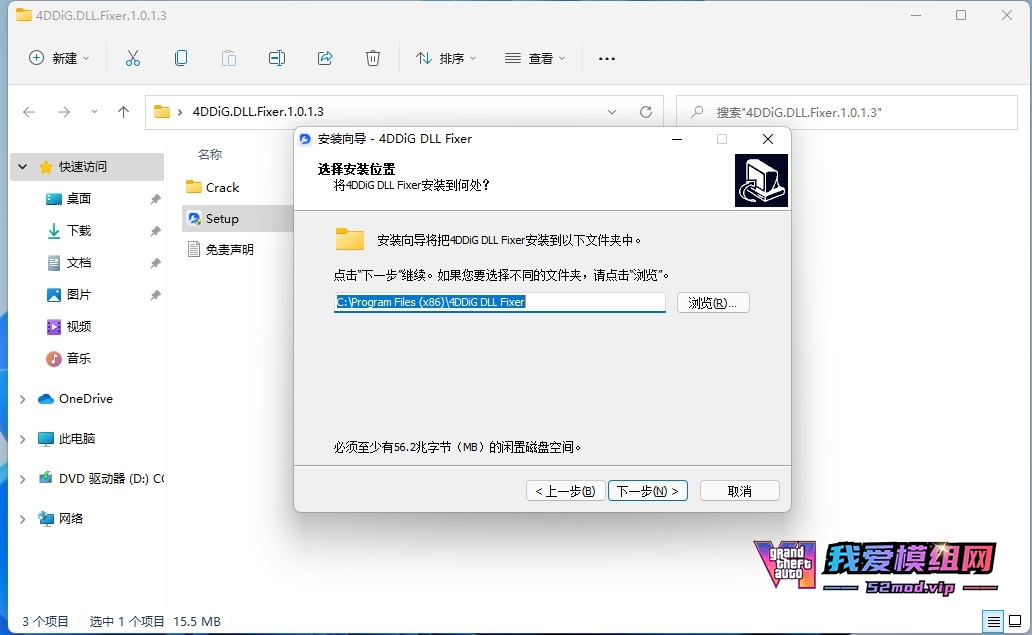Go back with the Explorer back arrow
Screen dimensions: 1032x635
point(29,112)
